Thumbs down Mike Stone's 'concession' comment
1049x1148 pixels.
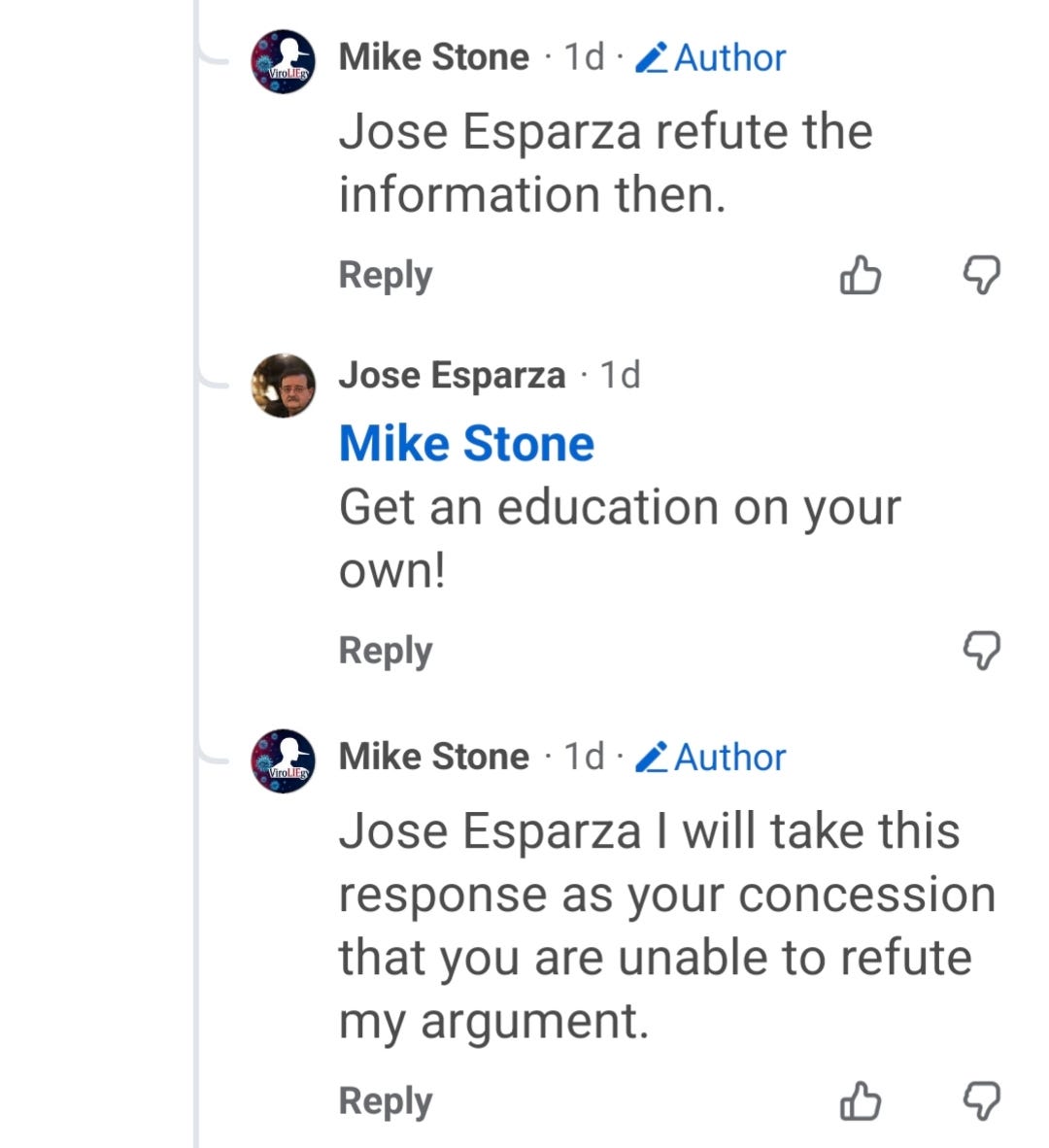[981, 1101]
